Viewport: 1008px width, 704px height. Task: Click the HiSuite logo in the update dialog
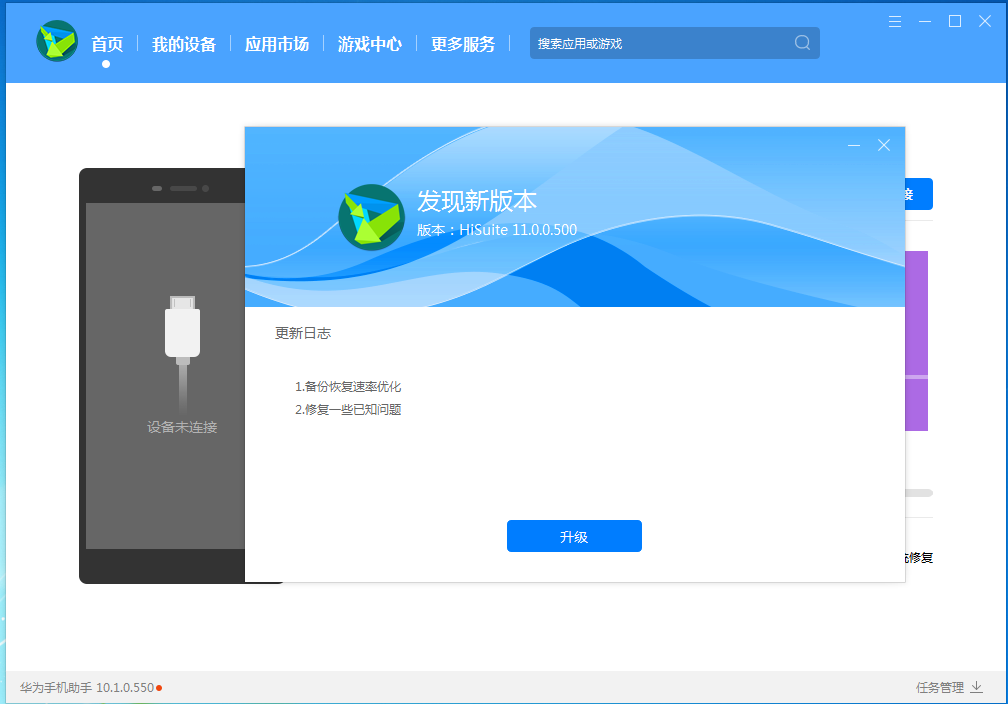[x=371, y=217]
